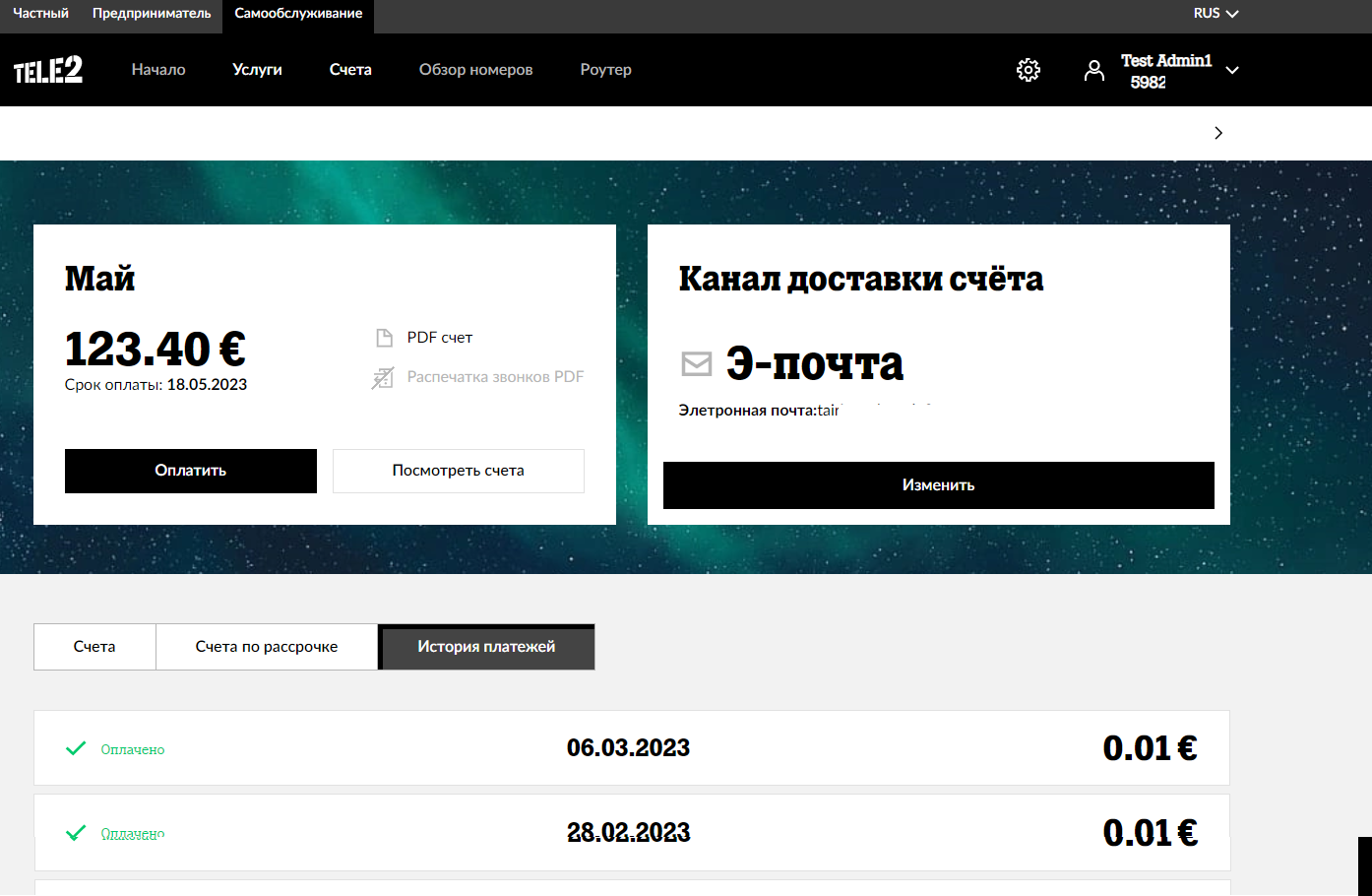Image resolution: width=1372 pixels, height=896 pixels.
Task: Go to Обзор номеров menu item
Action: click(x=475, y=70)
